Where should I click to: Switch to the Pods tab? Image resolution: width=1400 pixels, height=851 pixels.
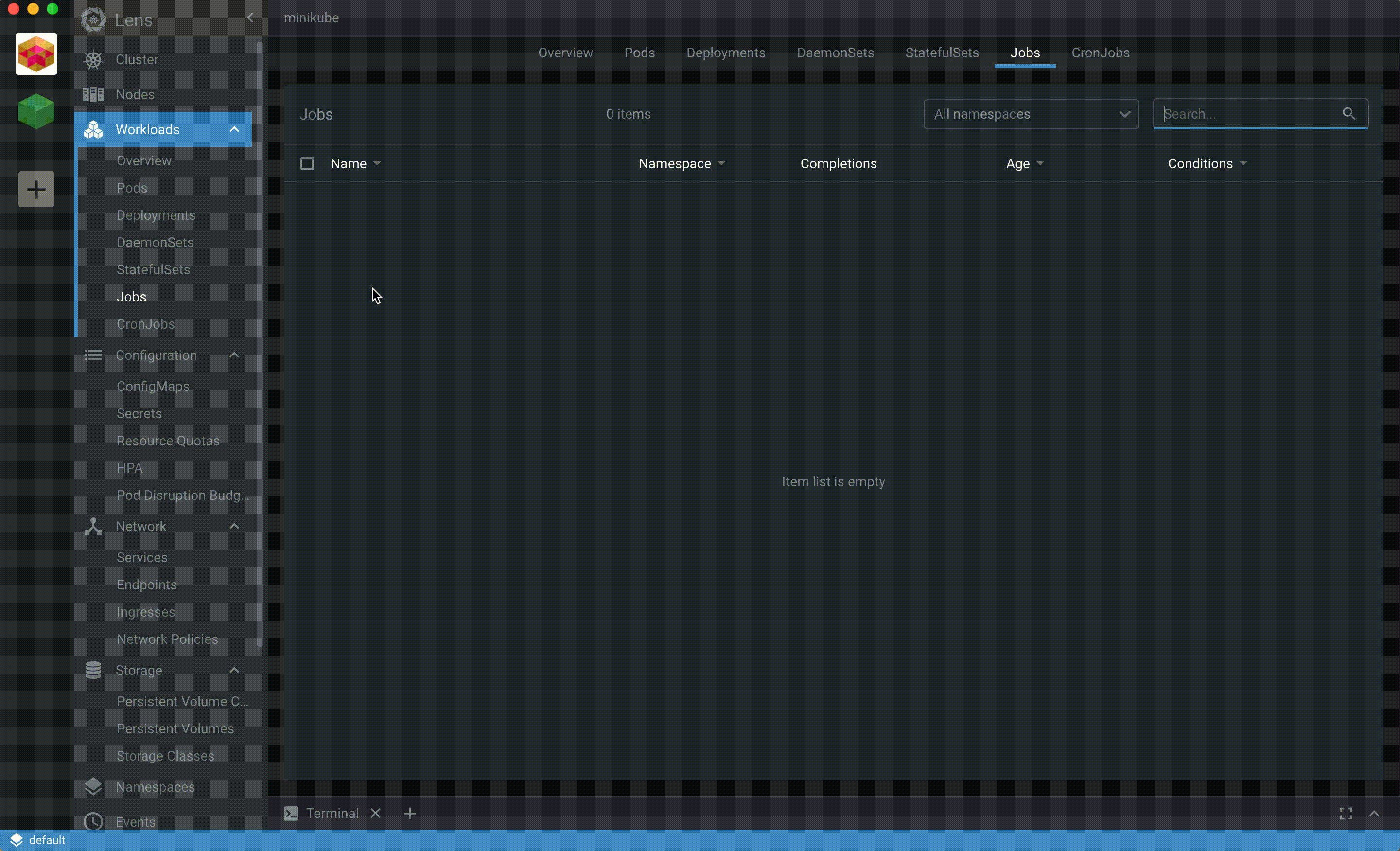pyautogui.click(x=639, y=53)
